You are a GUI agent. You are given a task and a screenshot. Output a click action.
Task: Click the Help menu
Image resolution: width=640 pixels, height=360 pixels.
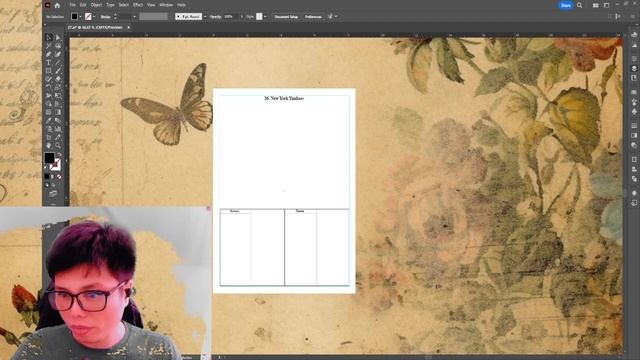(x=182, y=5)
